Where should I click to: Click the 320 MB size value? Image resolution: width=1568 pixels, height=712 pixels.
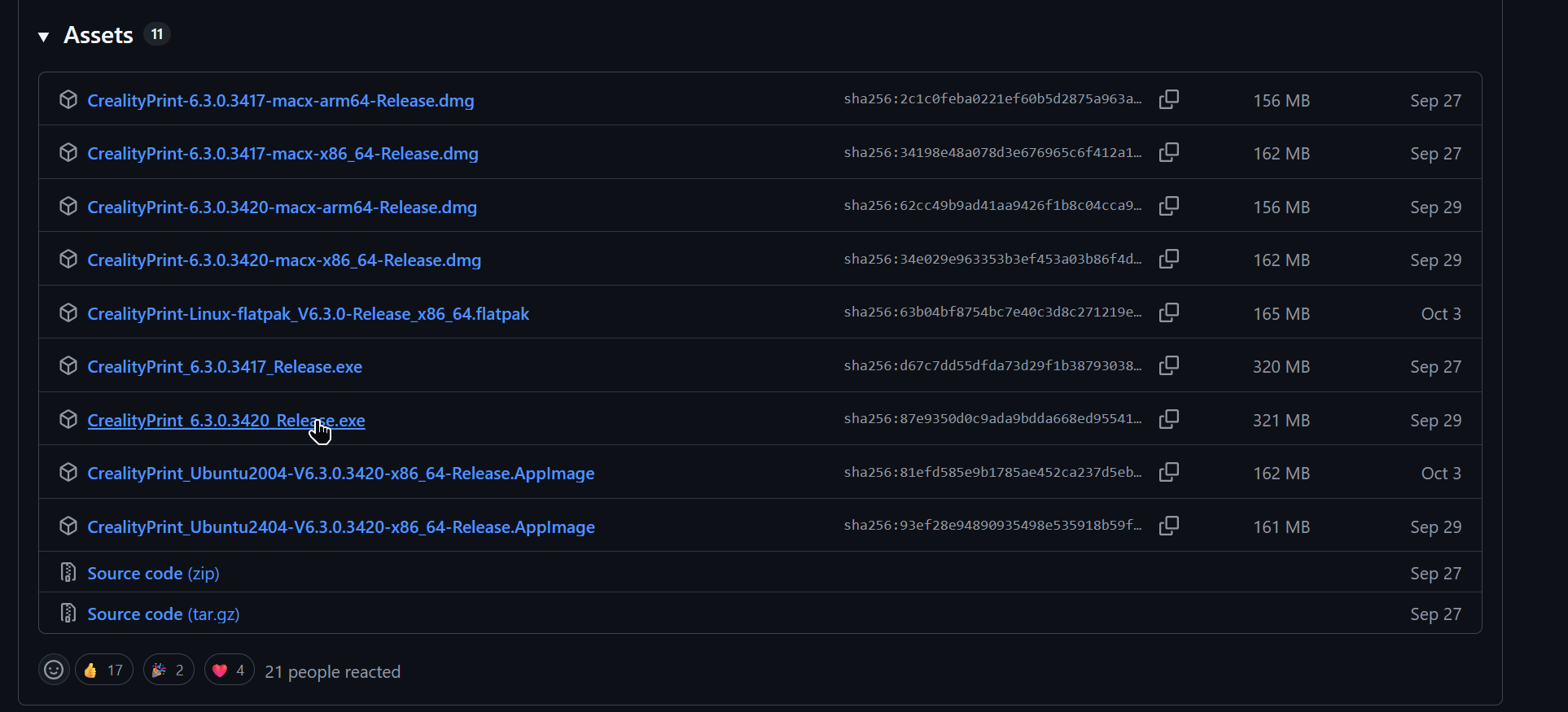point(1281,367)
